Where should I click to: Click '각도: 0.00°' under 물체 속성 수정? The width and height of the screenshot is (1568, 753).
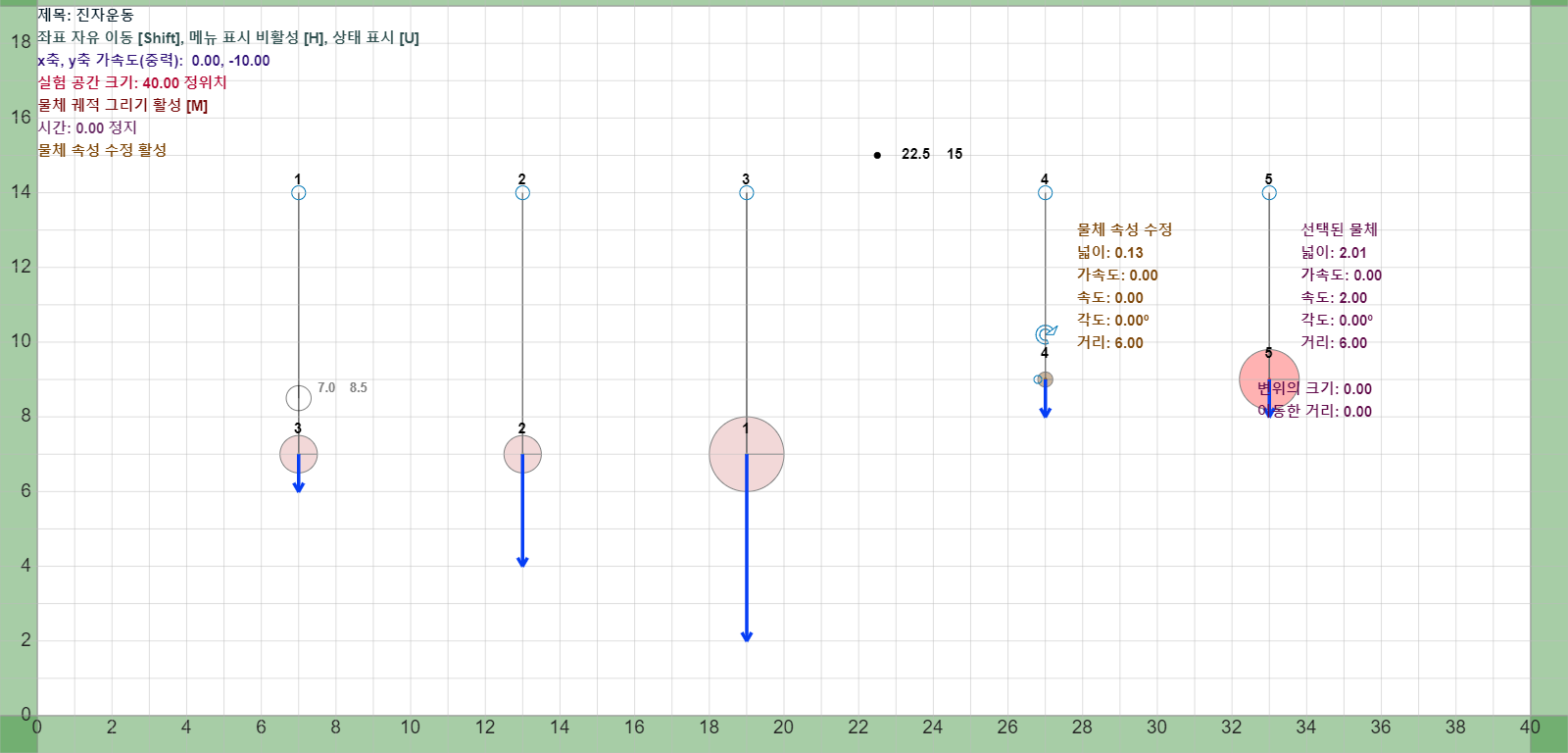[1113, 320]
